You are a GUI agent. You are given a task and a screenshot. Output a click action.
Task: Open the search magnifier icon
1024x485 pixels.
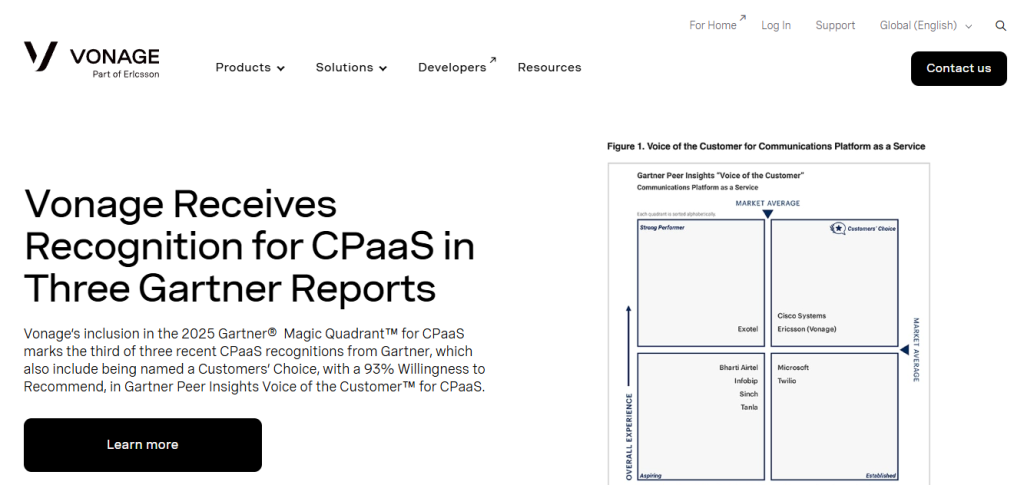click(x=1001, y=26)
